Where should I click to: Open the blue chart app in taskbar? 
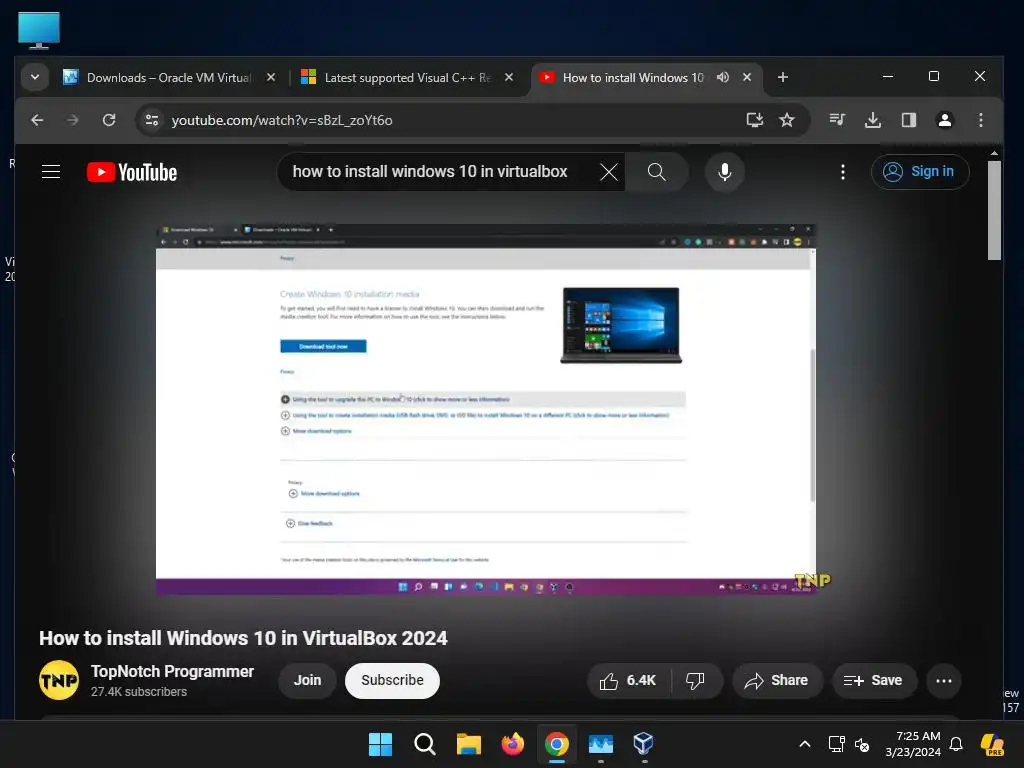[x=601, y=744]
